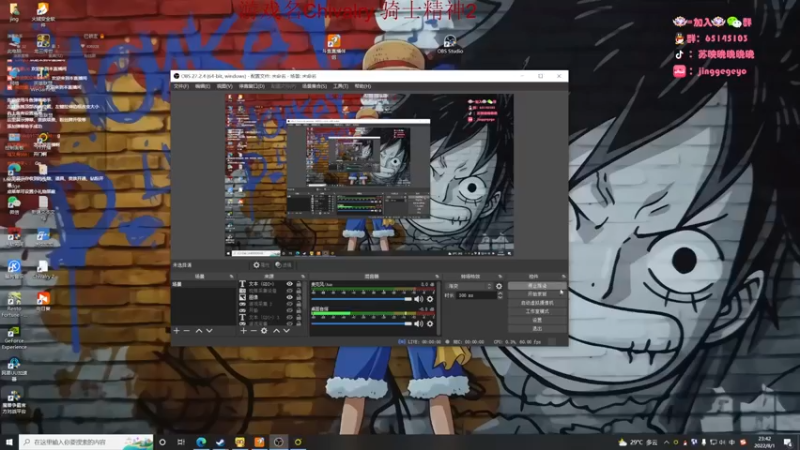800x450 pixels.
Task: Add a new source with plus icon in Sources panel
Action: coord(243,331)
